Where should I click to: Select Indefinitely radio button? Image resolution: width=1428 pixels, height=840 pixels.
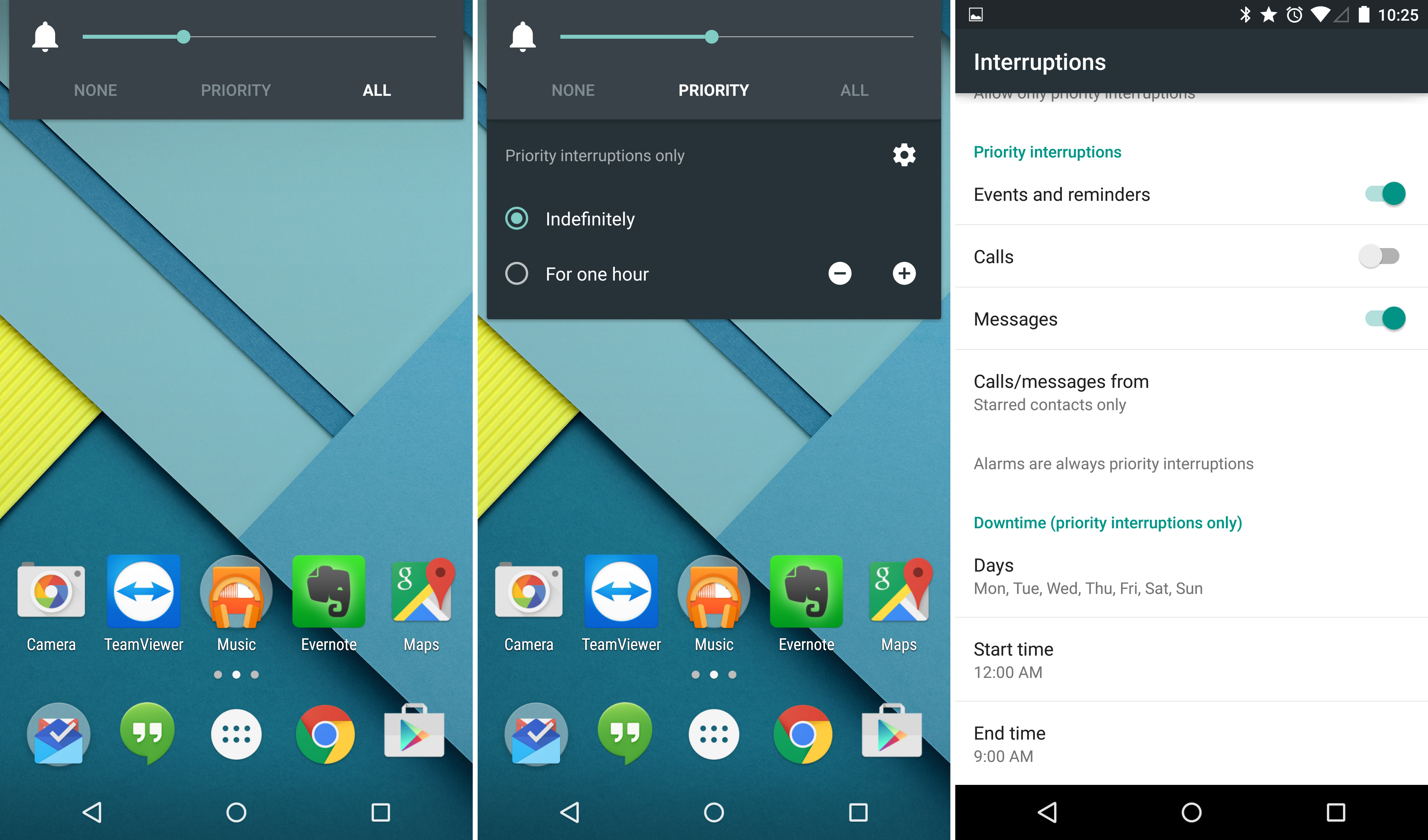click(516, 218)
